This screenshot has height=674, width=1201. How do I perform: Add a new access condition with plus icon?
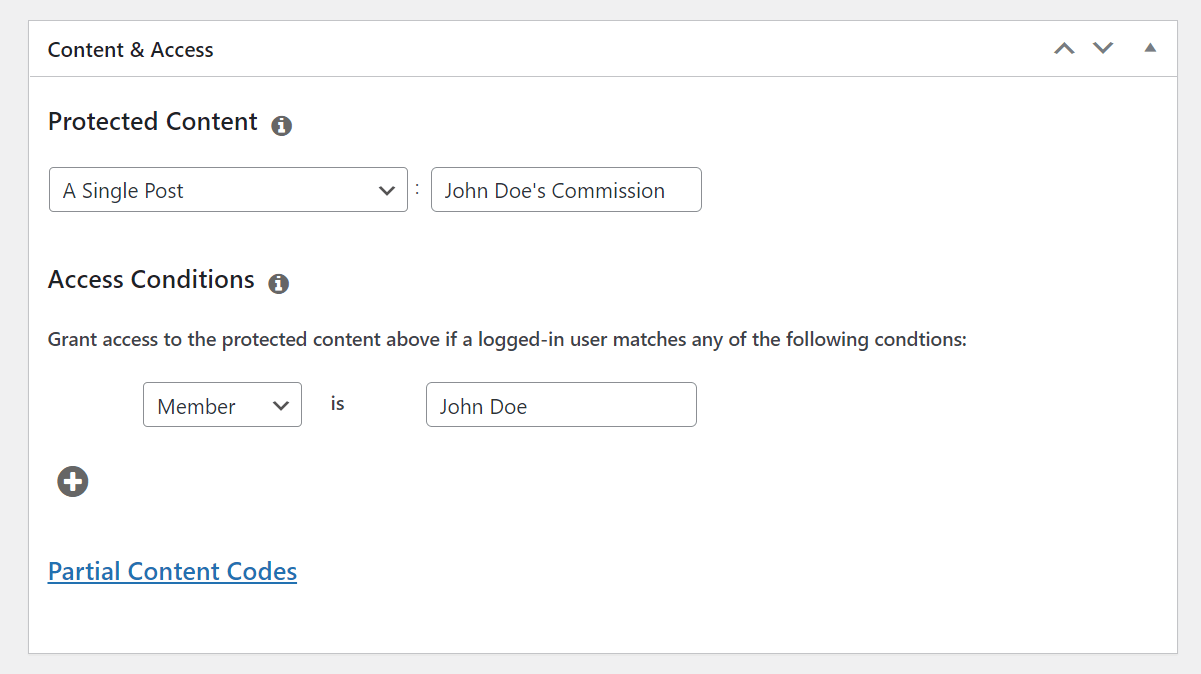point(73,482)
